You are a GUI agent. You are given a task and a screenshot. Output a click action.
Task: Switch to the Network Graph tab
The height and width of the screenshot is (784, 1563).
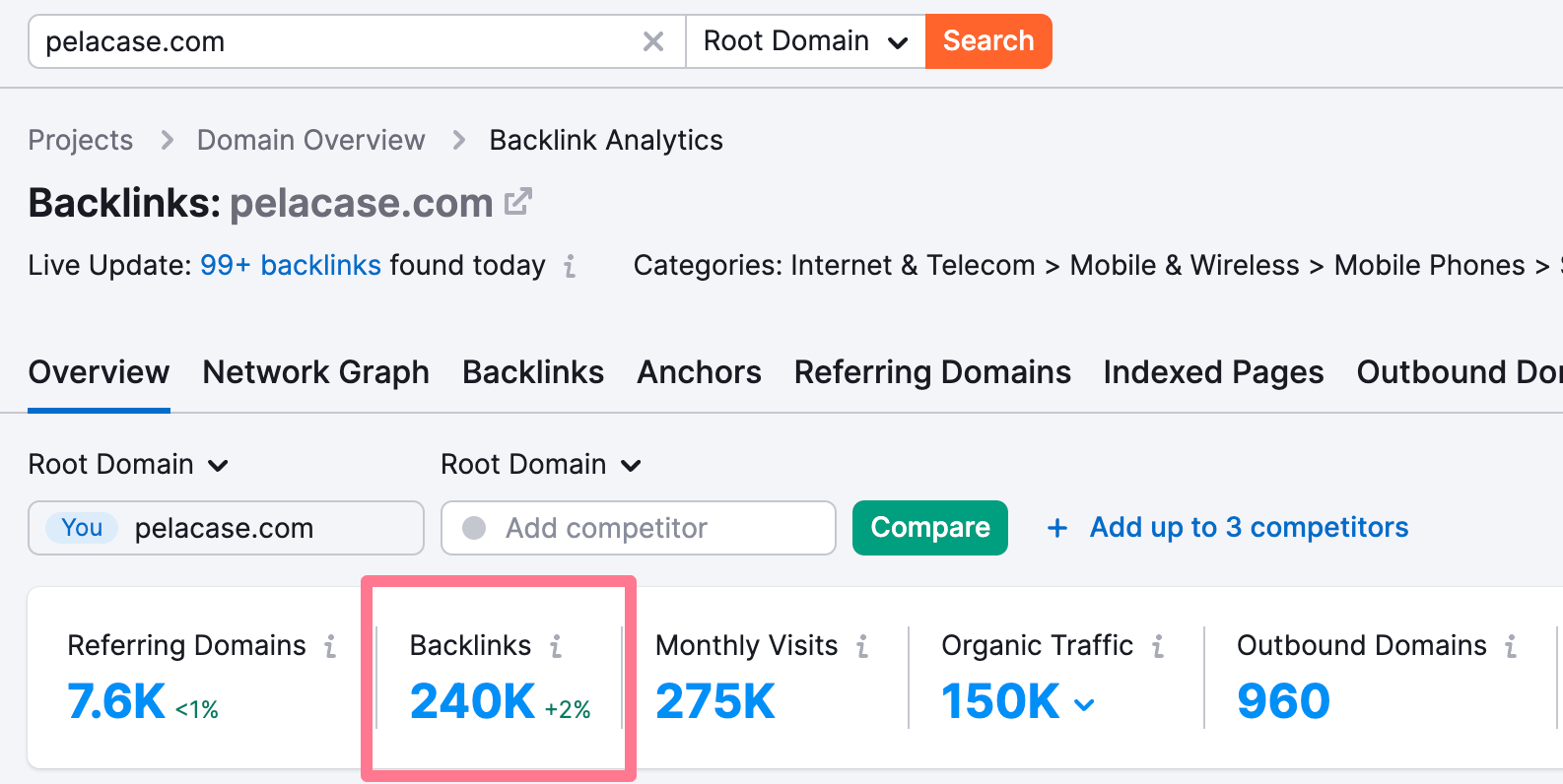click(315, 372)
